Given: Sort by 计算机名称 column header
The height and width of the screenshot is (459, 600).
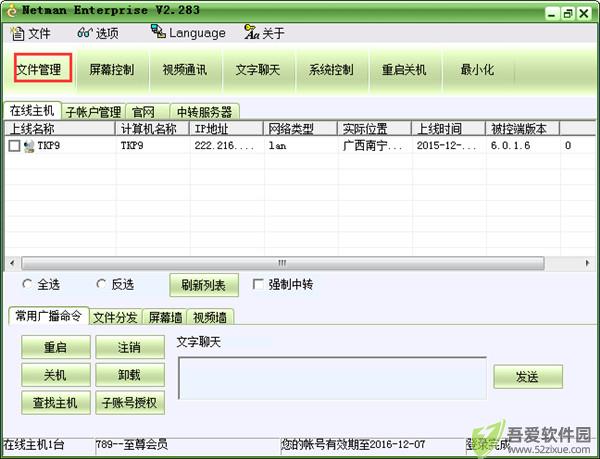Looking at the screenshot, I should click(153, 129).
